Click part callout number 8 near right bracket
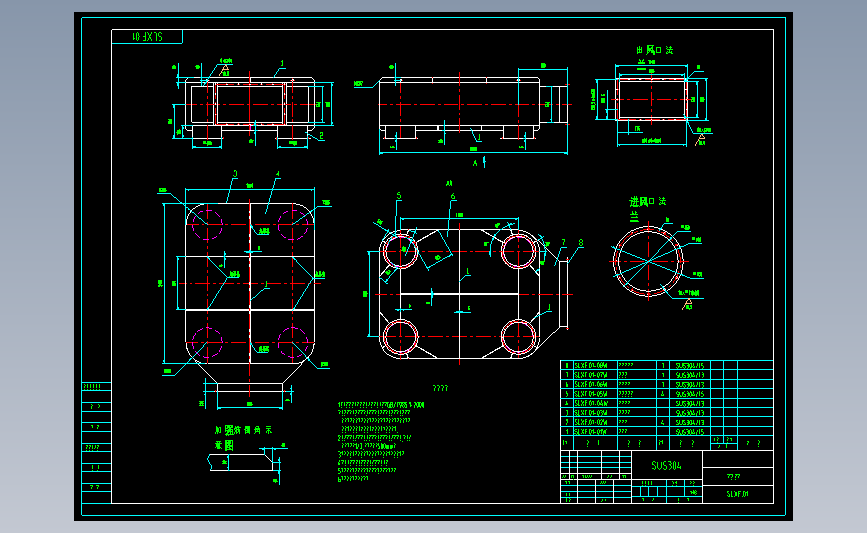The image size is (867, 533). (x=581, y=242)
